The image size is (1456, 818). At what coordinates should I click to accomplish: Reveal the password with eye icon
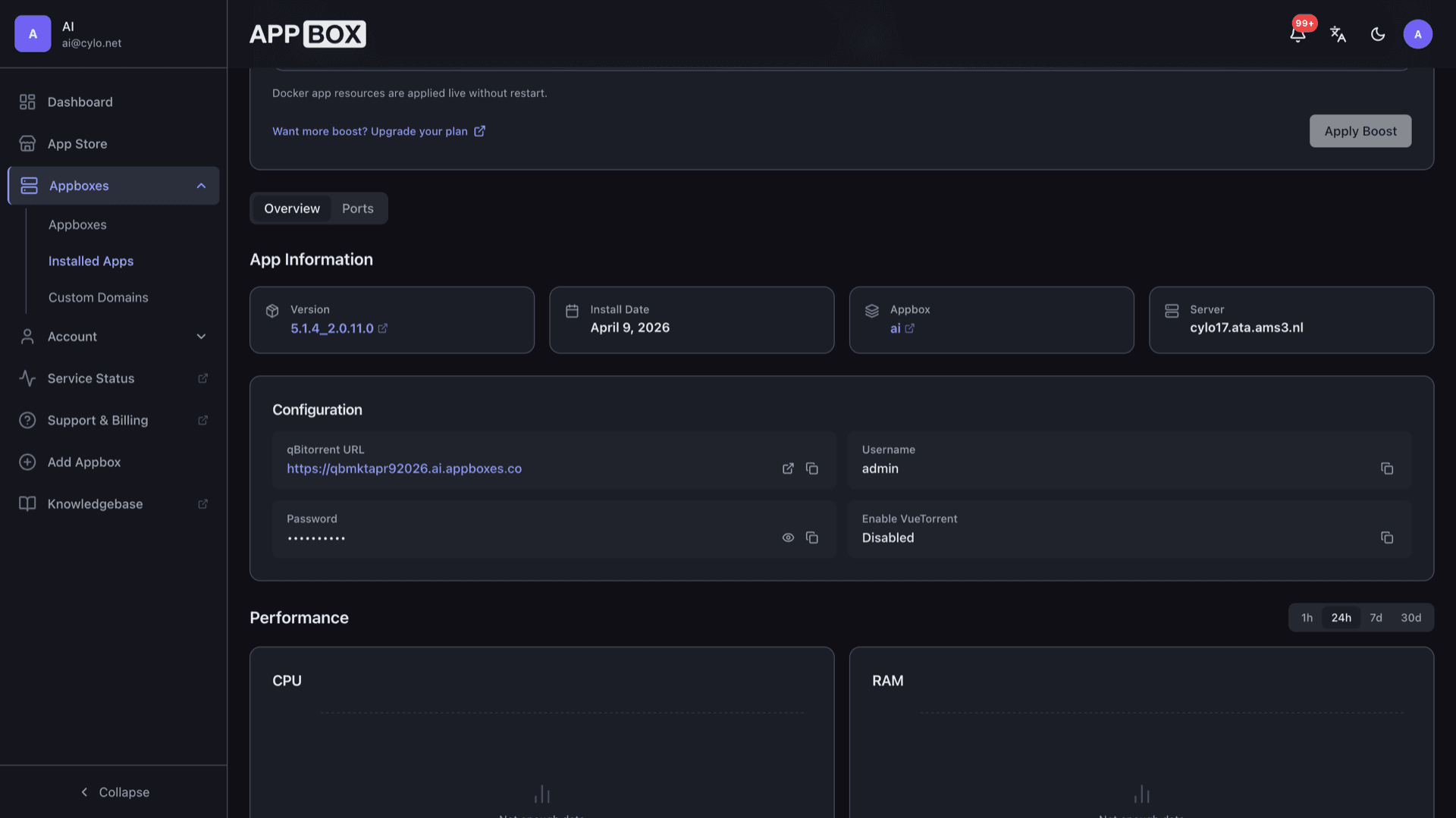coord(788,537)
